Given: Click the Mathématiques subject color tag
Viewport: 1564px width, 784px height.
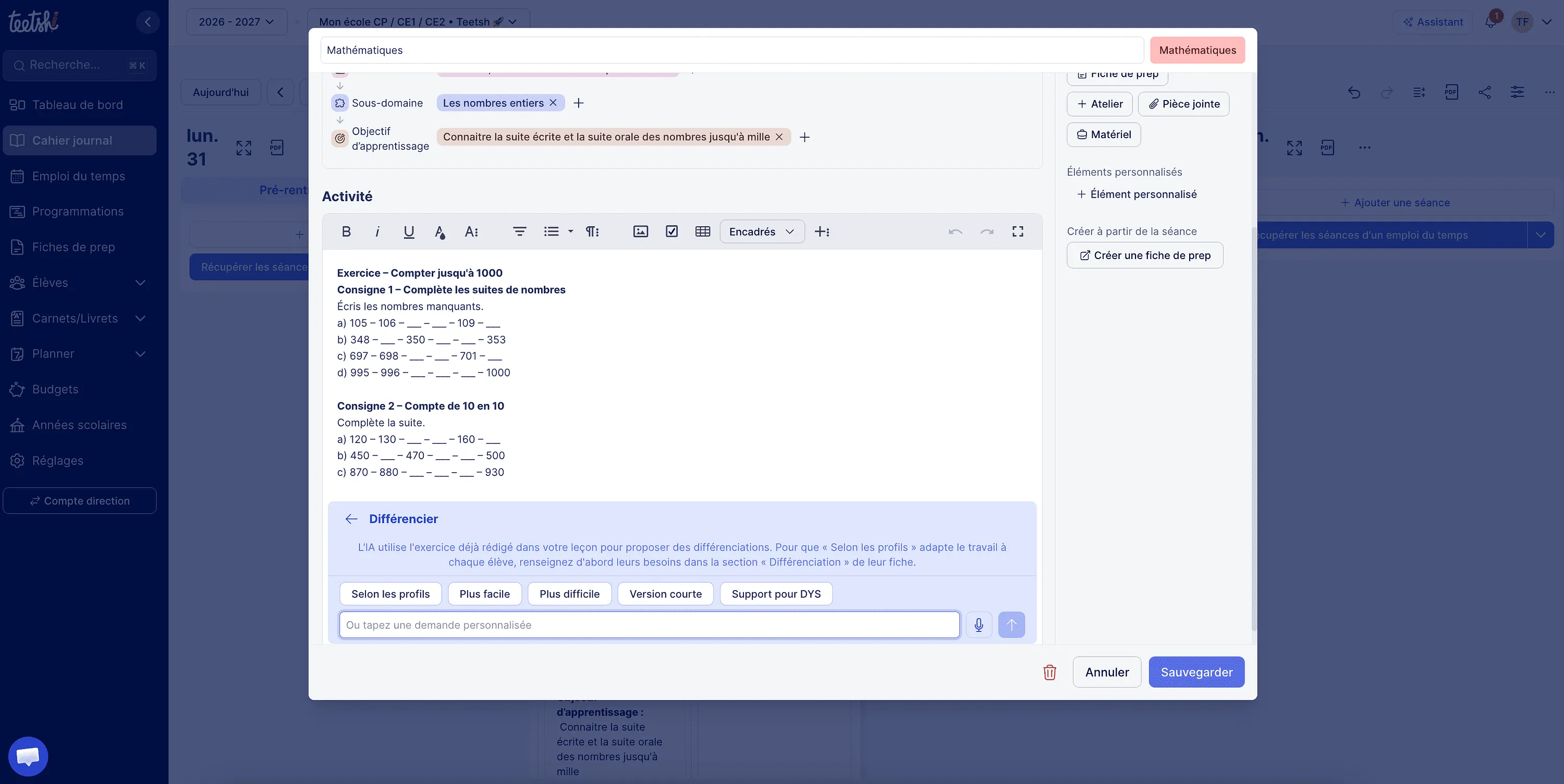Looking at the screenshot, I should pyautogui.click(x=1198, y=50).
